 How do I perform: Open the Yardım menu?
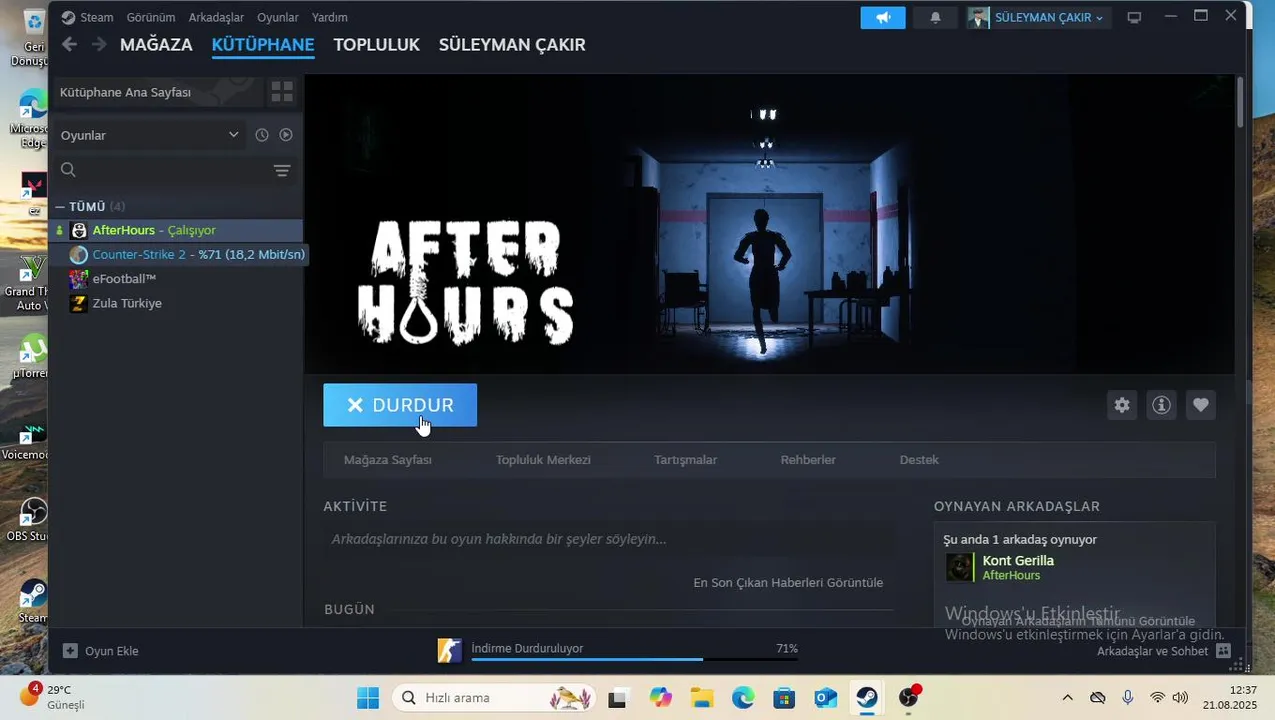tap(330, 17)
